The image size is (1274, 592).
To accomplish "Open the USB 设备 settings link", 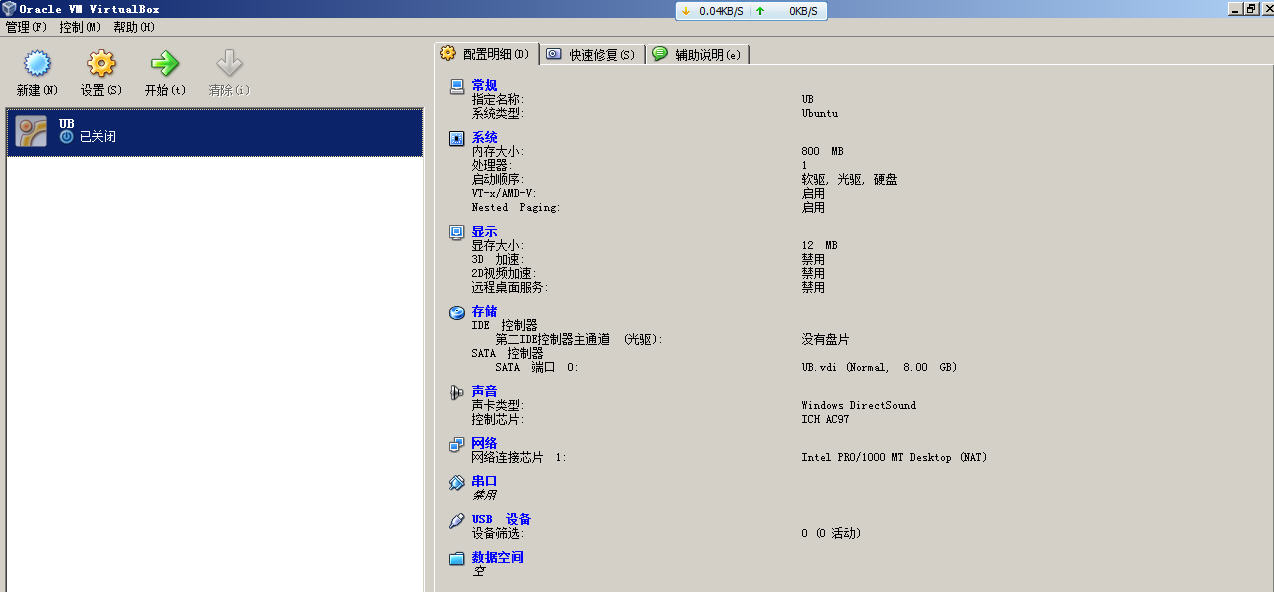I will [501, 520].
